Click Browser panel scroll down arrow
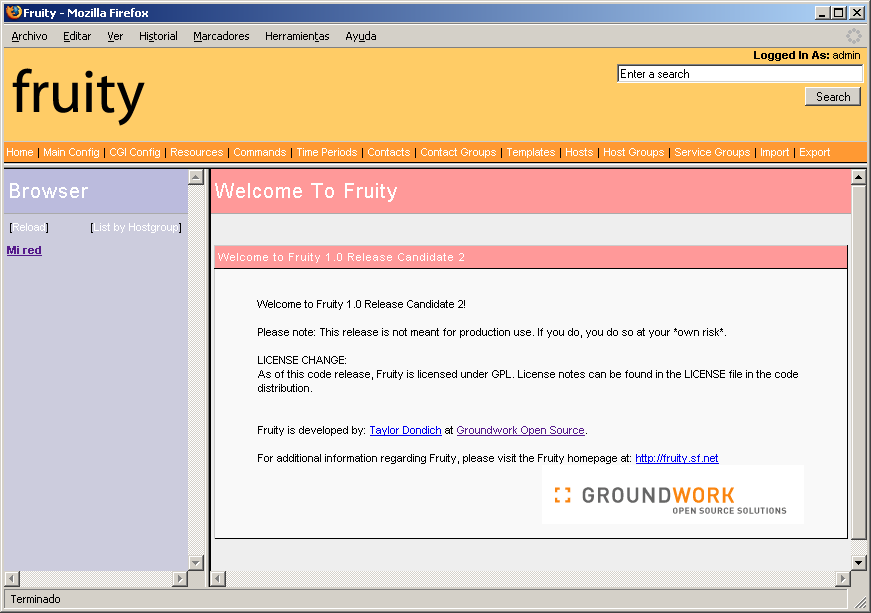The width and height of the screenshot is (871, 613). click(196, 562)
